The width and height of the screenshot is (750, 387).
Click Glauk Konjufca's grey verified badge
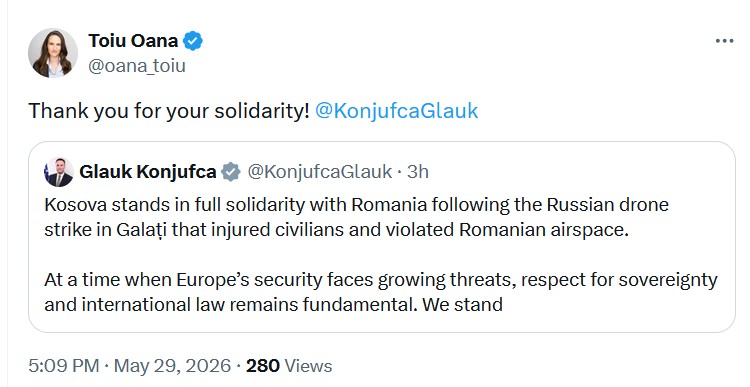click(231, 172)
